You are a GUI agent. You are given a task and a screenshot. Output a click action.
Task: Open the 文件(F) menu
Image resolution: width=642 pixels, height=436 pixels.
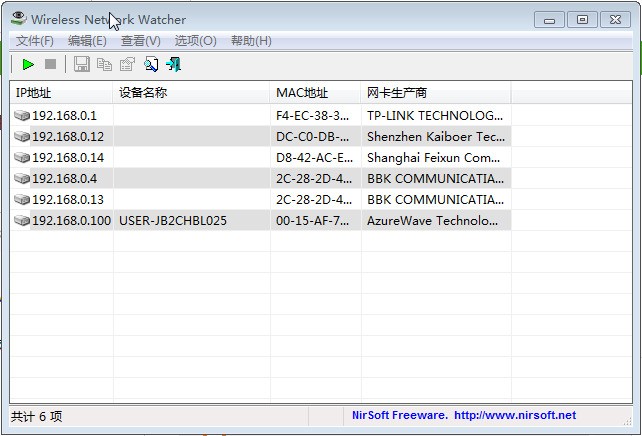pyautogui.click(x=35, y=41)
